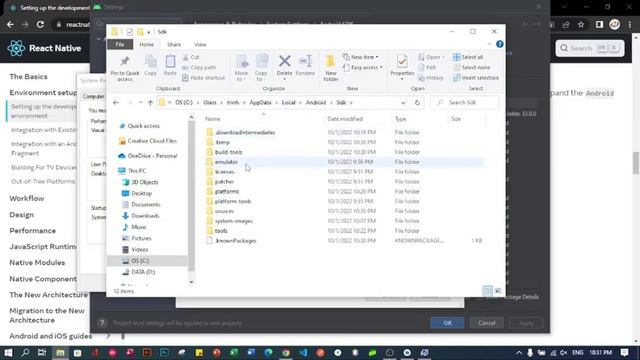Click the React Native docs search box

click(x=590, y=48)
